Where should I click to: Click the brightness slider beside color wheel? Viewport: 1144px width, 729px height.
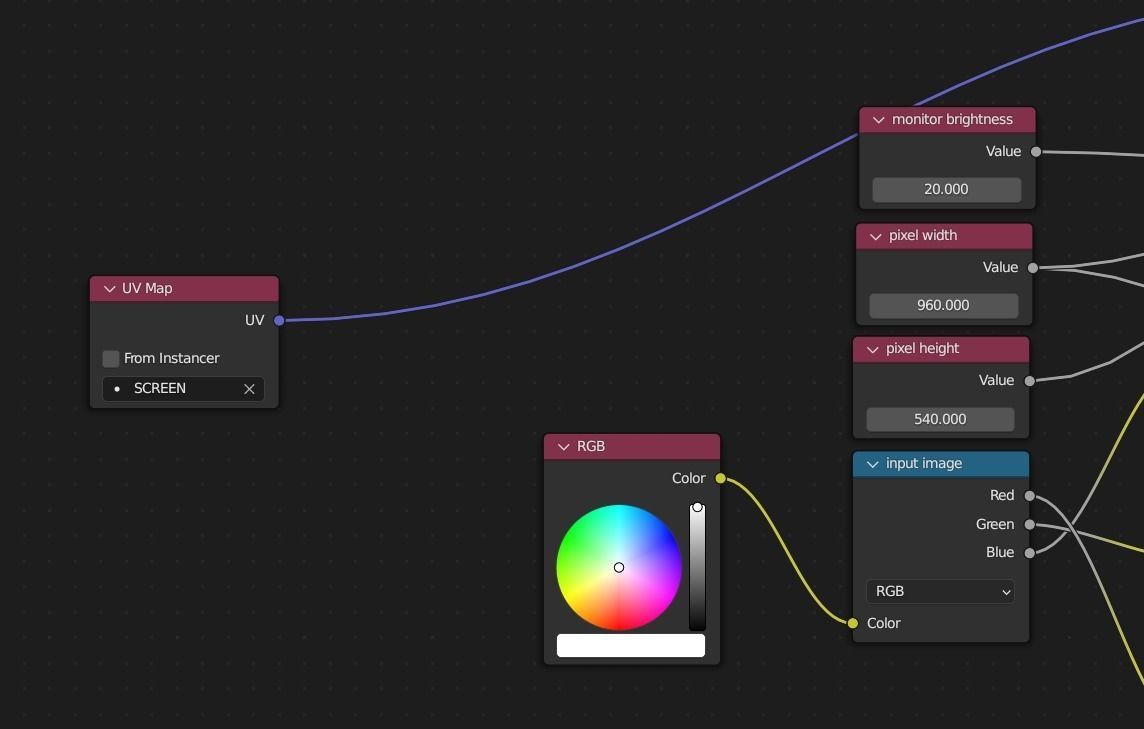(697, 567)
